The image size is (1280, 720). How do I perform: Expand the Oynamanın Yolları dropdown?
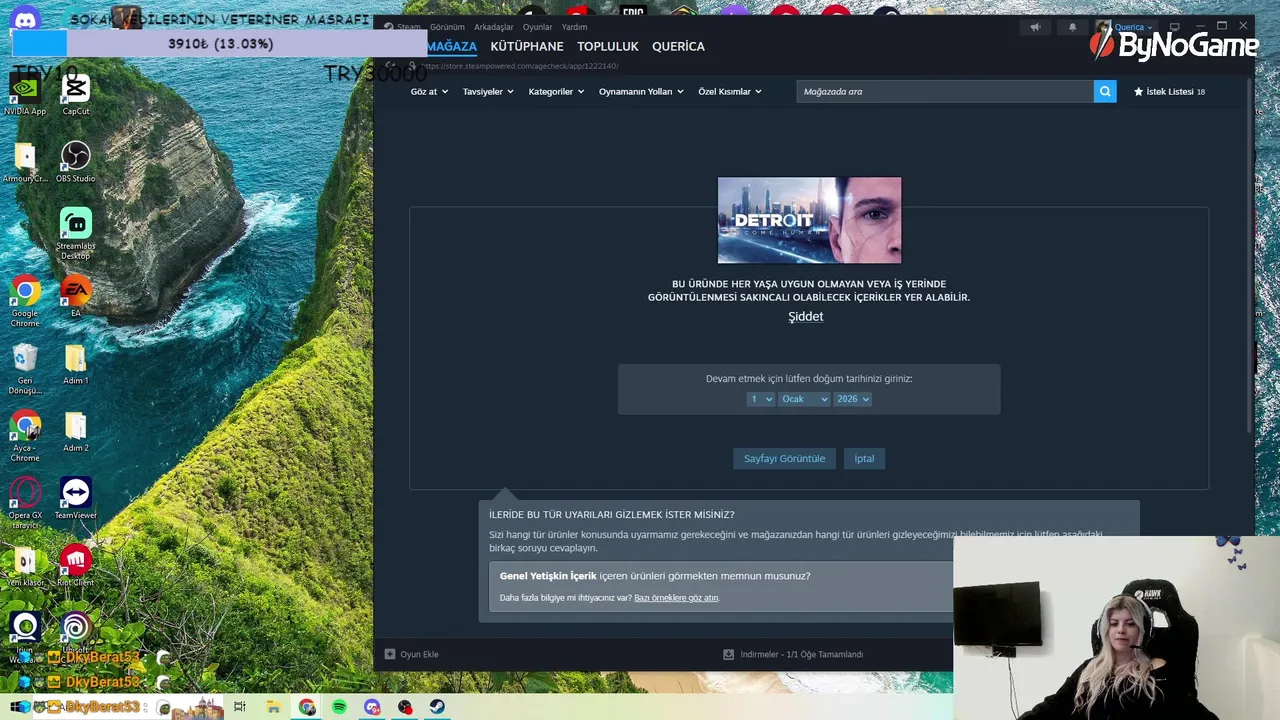(641, 91)
